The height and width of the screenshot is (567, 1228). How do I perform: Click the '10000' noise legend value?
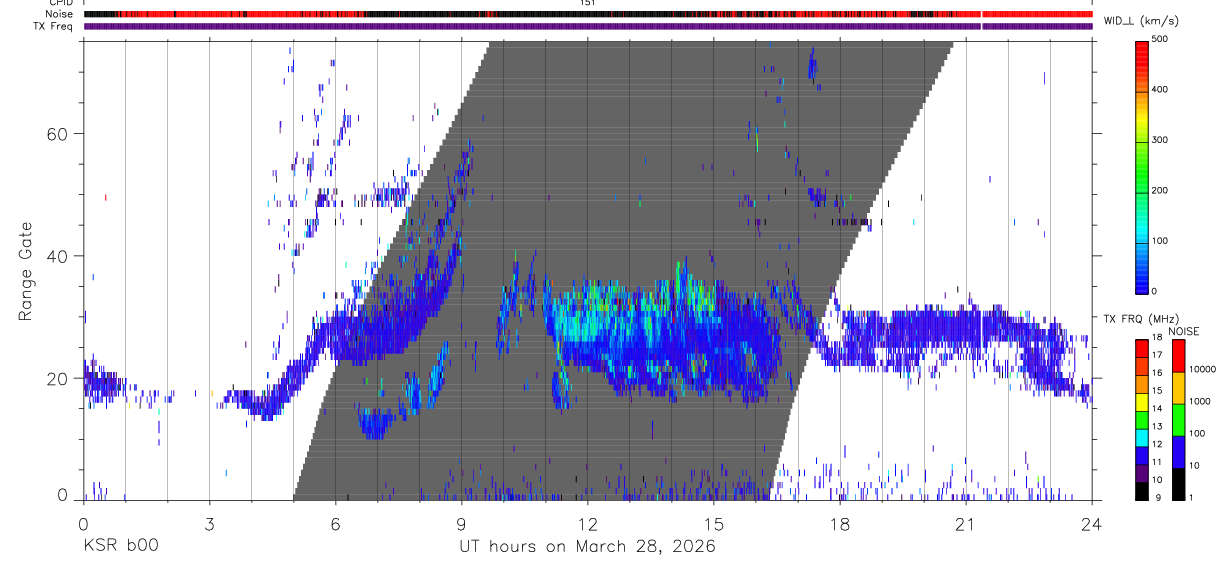pos(1203,370)
